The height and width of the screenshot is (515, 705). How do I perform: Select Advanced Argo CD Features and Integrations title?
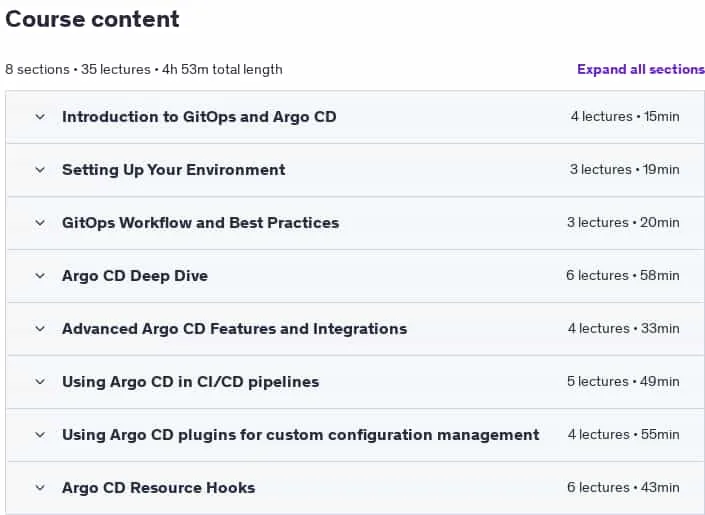pos(235,329)
